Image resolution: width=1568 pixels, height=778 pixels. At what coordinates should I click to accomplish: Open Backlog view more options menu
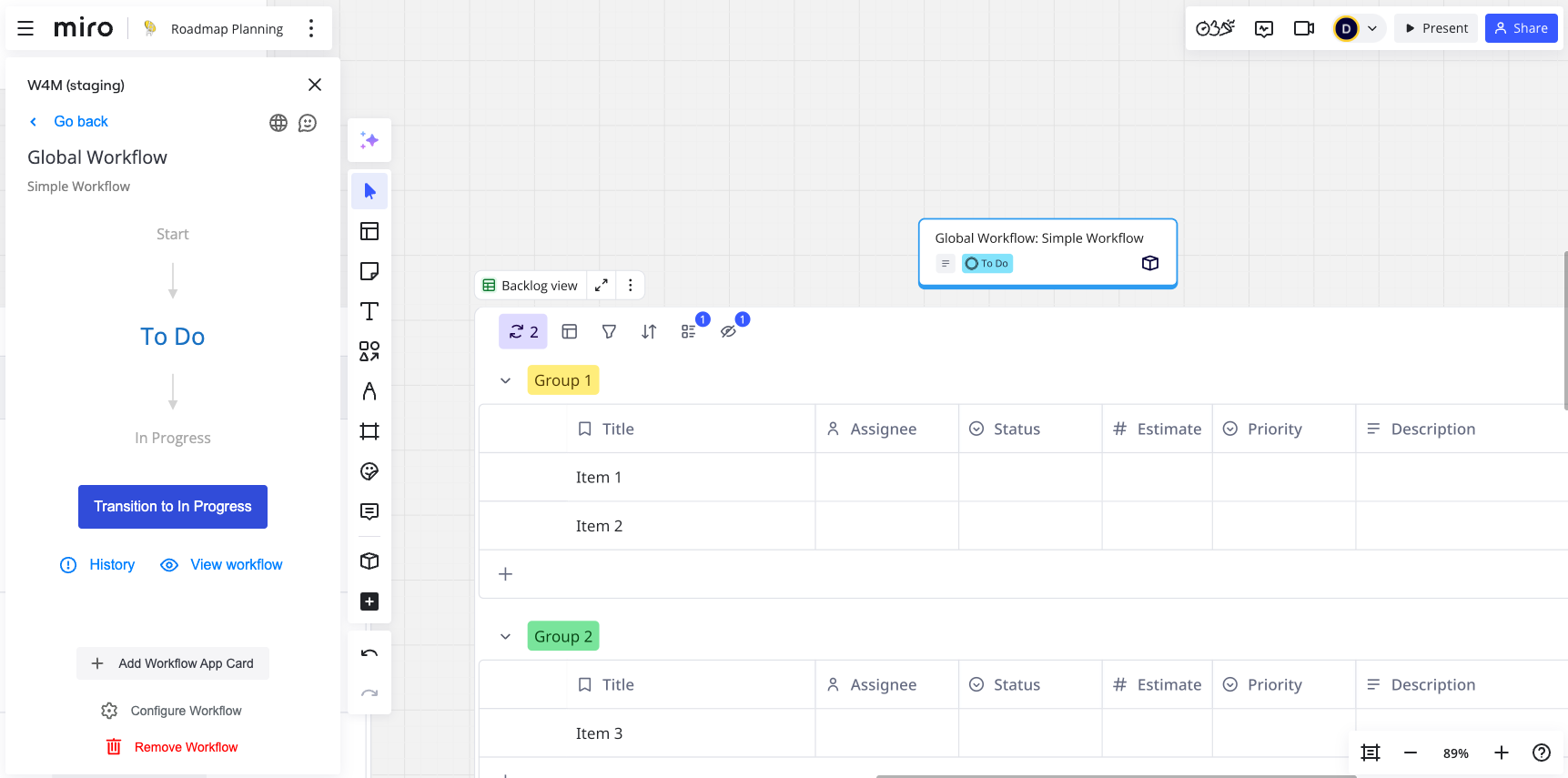pos(630,286)
